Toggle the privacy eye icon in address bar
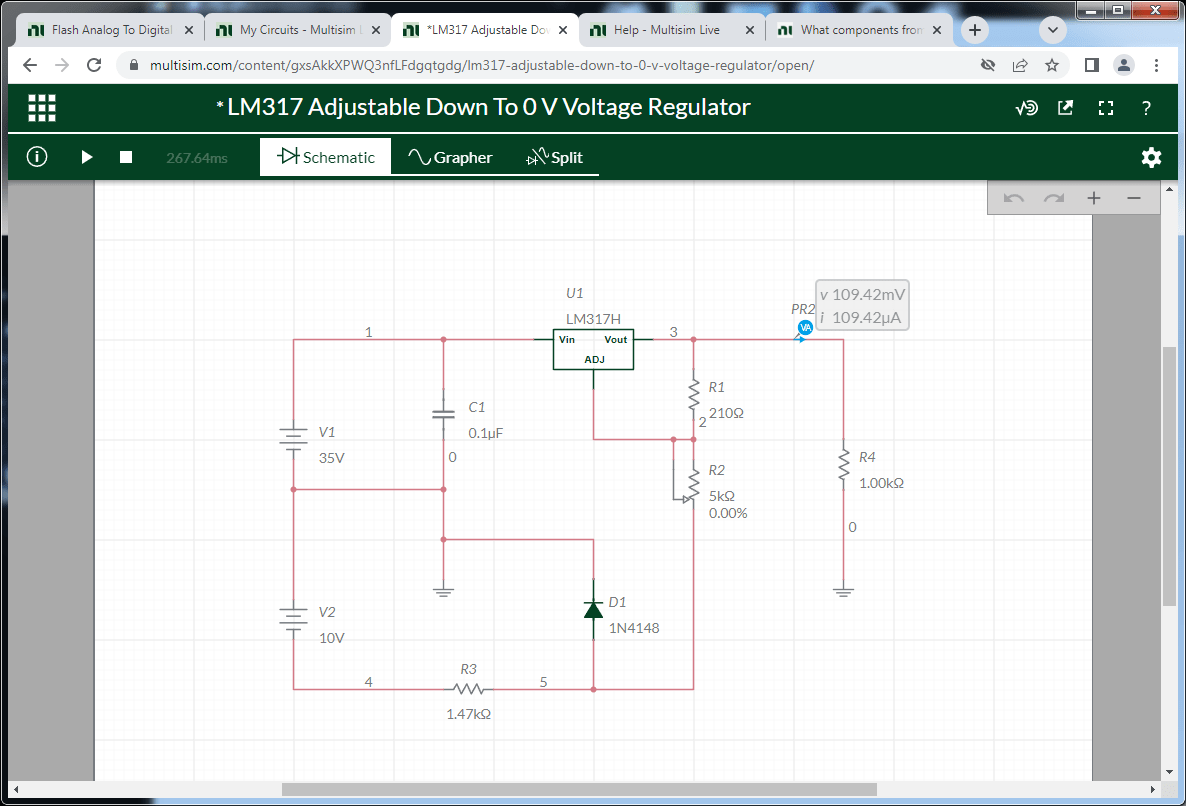This screenshot has height=806, width=1186. pyautogui.click(x=987, y=64)
